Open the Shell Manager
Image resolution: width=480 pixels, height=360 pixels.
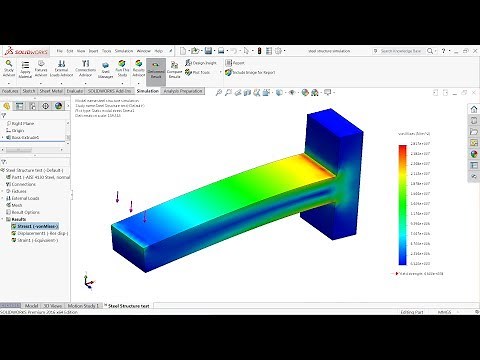(105, 70)
